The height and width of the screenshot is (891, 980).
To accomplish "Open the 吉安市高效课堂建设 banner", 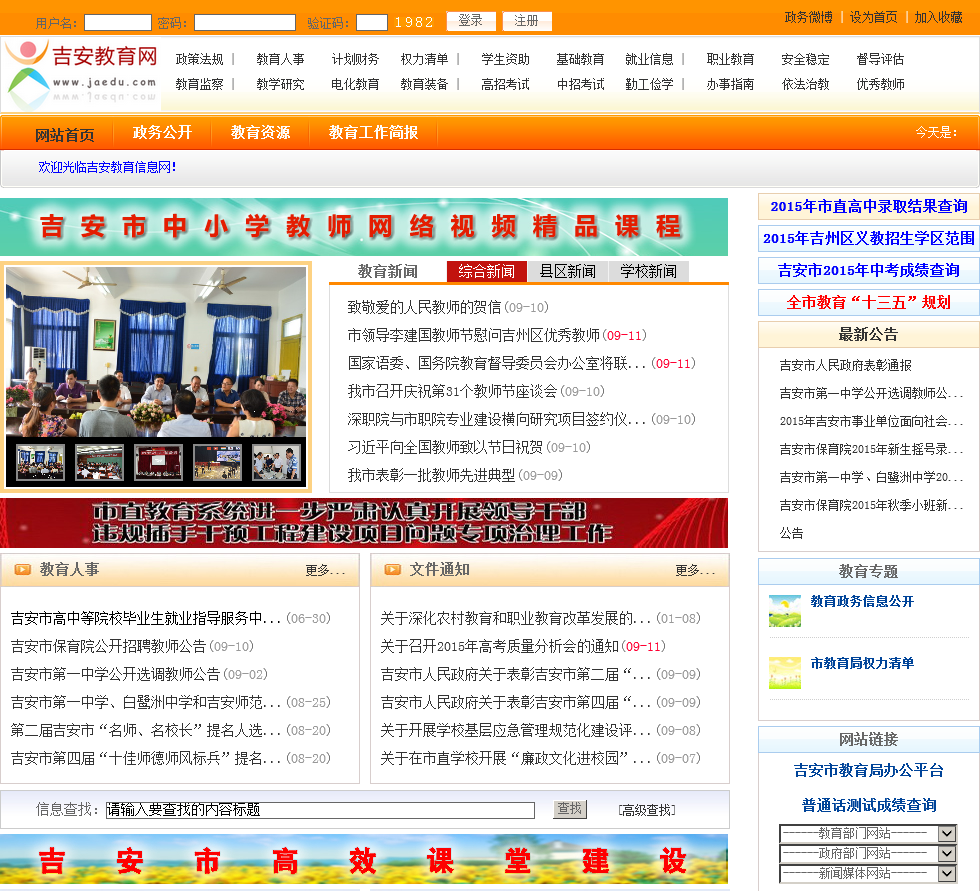I will [364, 859].
